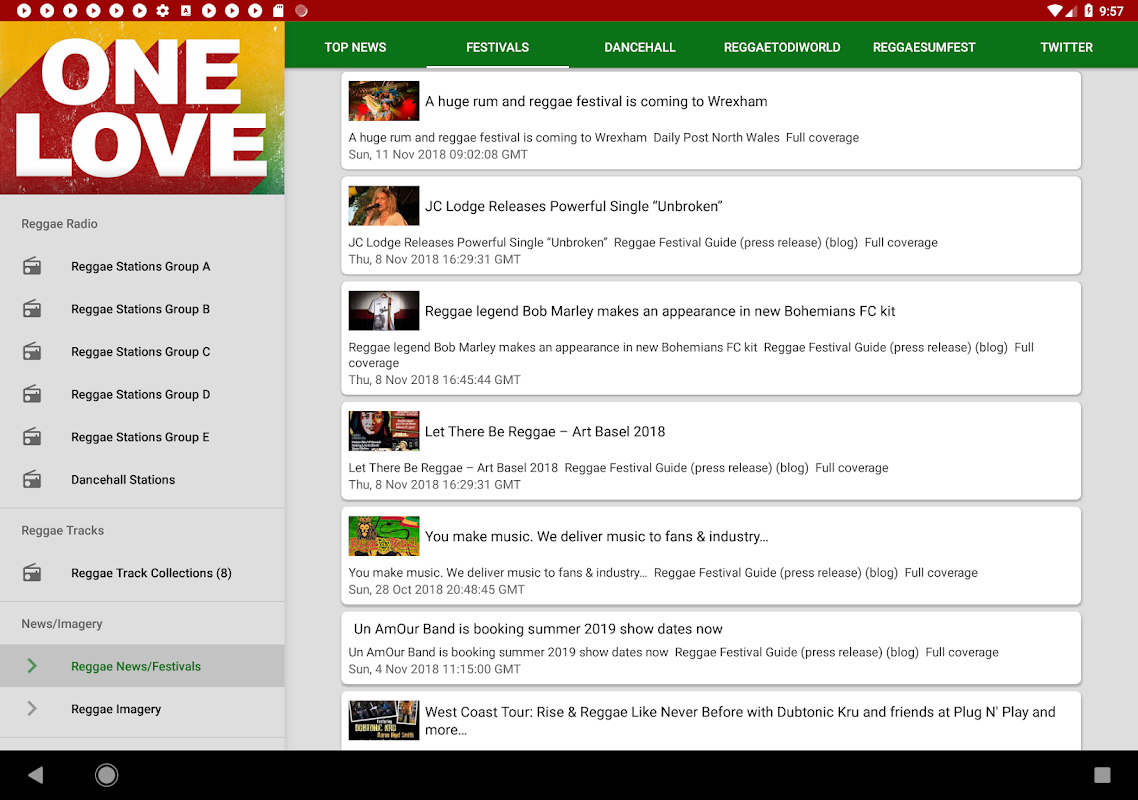The width and height of the screenshot is (1138, 800).
Task: Click Dubtonic Kru tour thumbnail
Action: (384, 720)
